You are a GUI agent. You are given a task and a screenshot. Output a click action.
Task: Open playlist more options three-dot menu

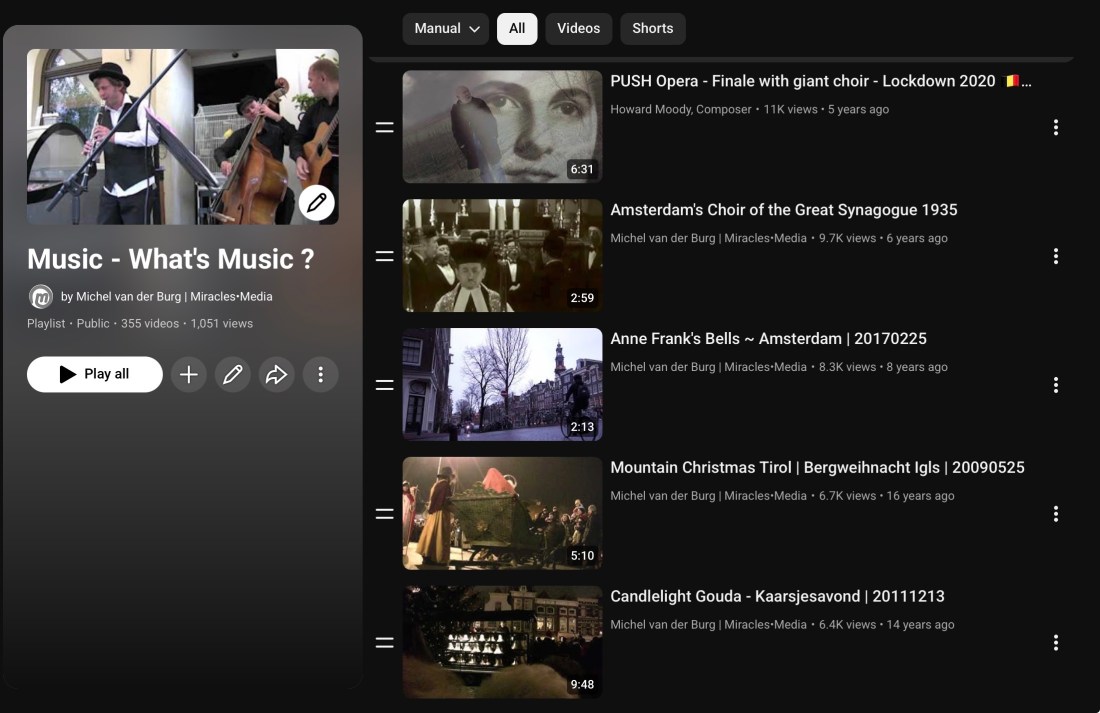[320, 374]
